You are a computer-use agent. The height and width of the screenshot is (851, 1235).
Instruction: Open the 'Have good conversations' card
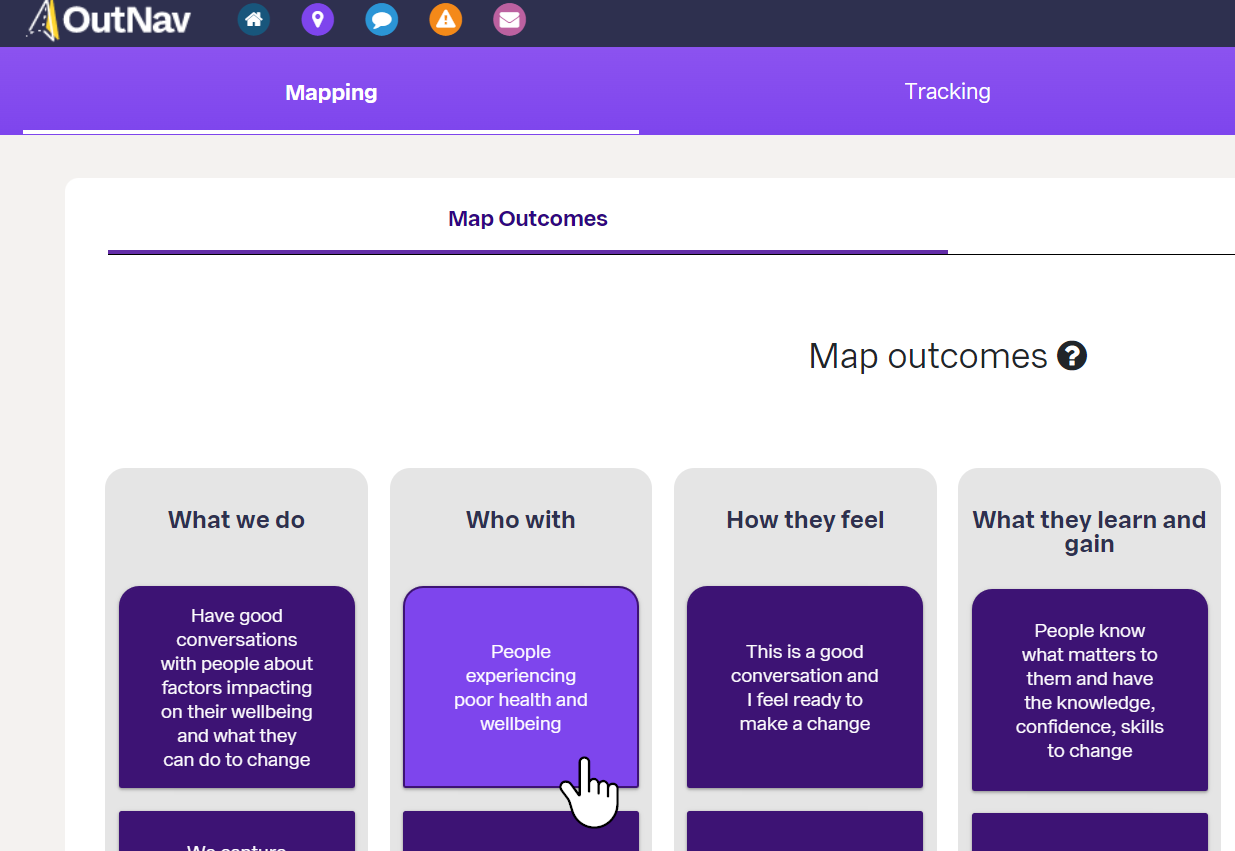tap(237, 687)
